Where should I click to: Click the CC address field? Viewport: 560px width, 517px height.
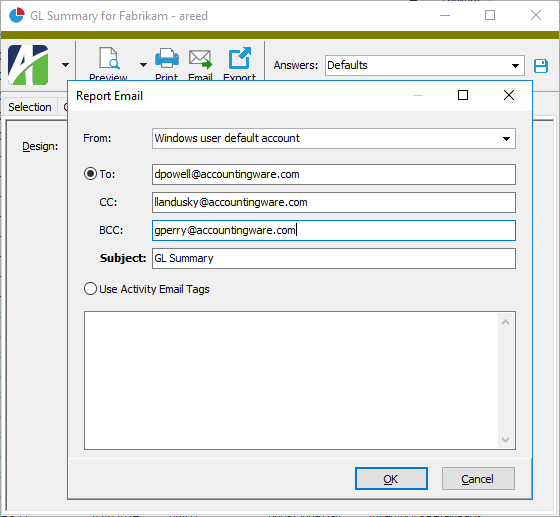(334, 202)
